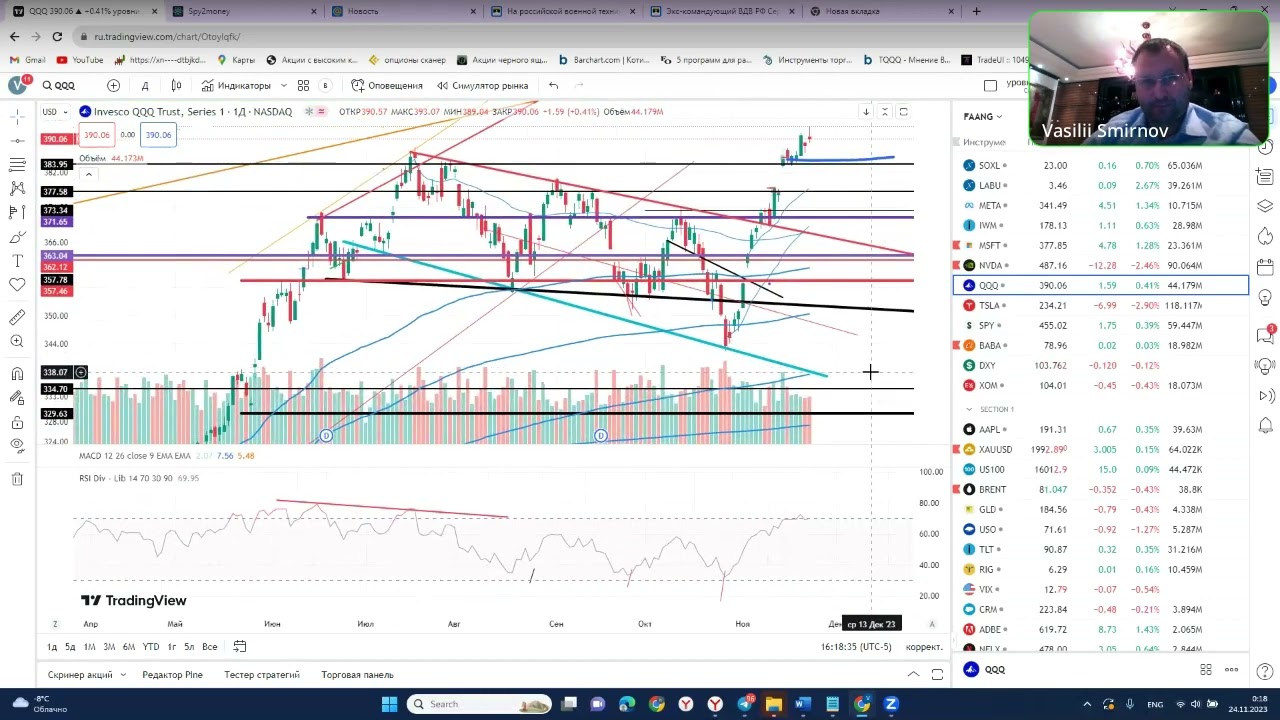Viewport: 1280px width, 720px height.
Task: Open the Windows Start menu
Action: [x=389, y=704]
